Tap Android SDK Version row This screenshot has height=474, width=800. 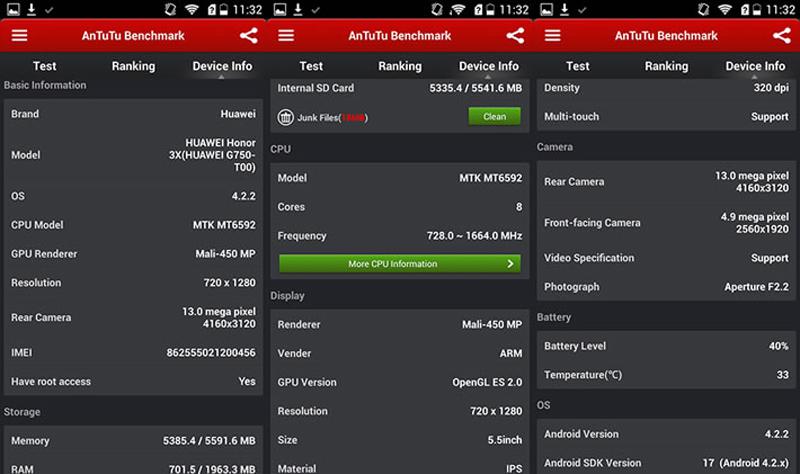[666, 463]
